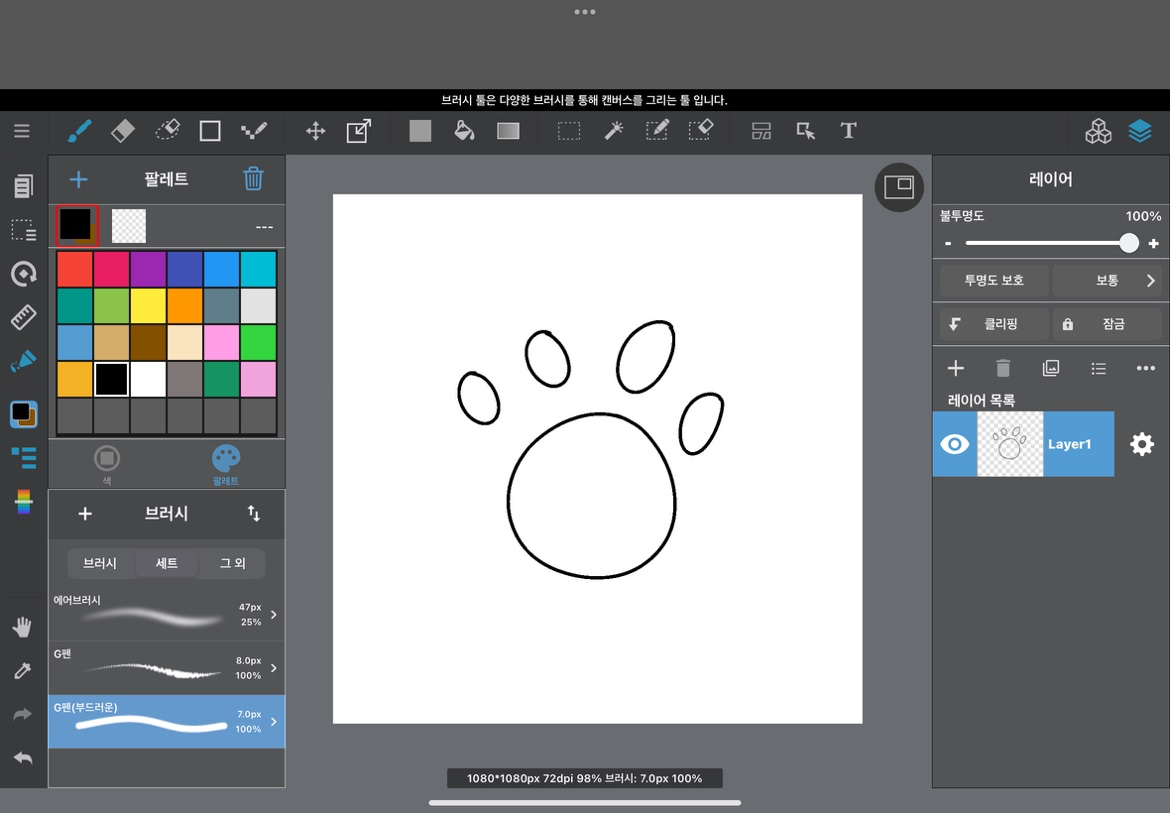Click the 클리핑 button
Screen dimensions: 1170x813
(994, 324)
